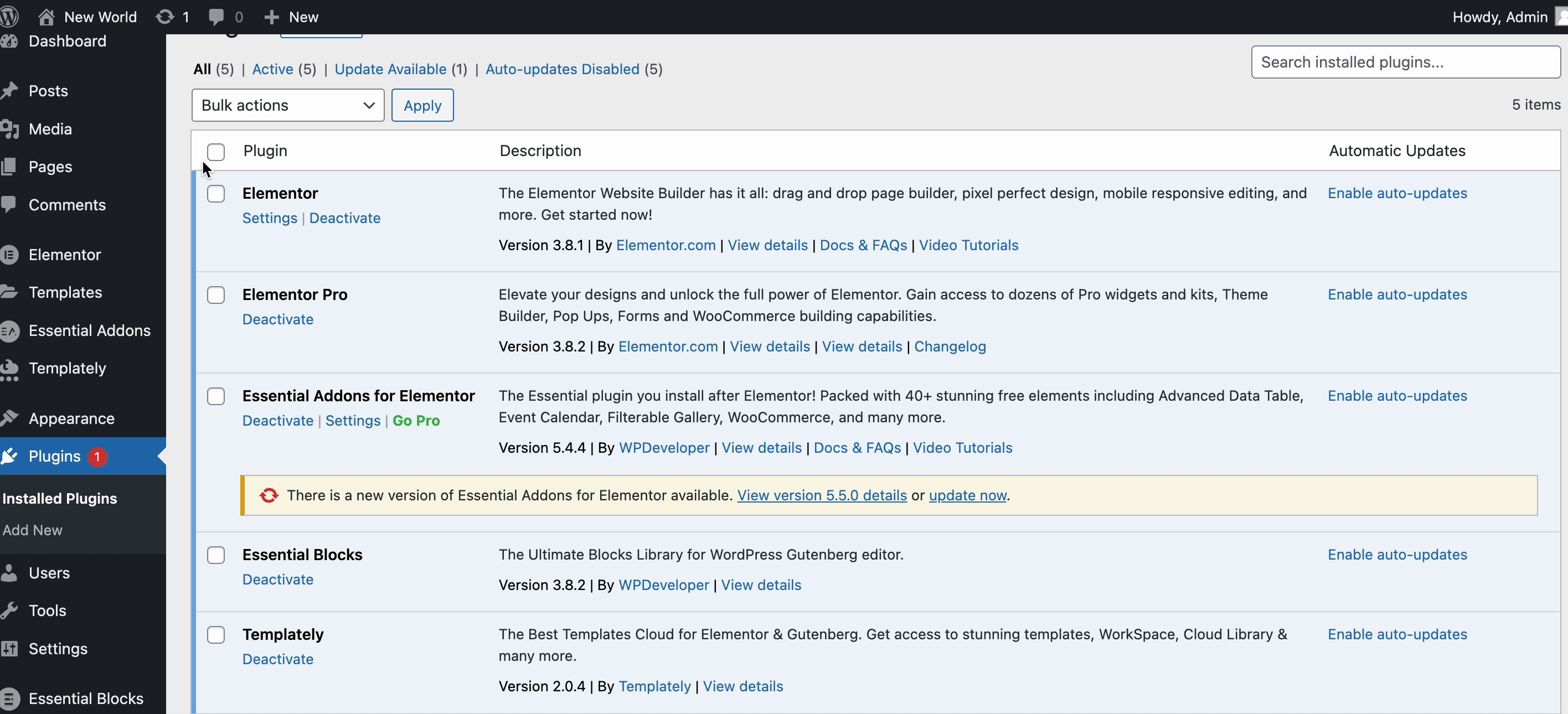Open WPDeveloper author link for Essential Blocks
This screenshot has height=714, width=1568.
[663, 585]
